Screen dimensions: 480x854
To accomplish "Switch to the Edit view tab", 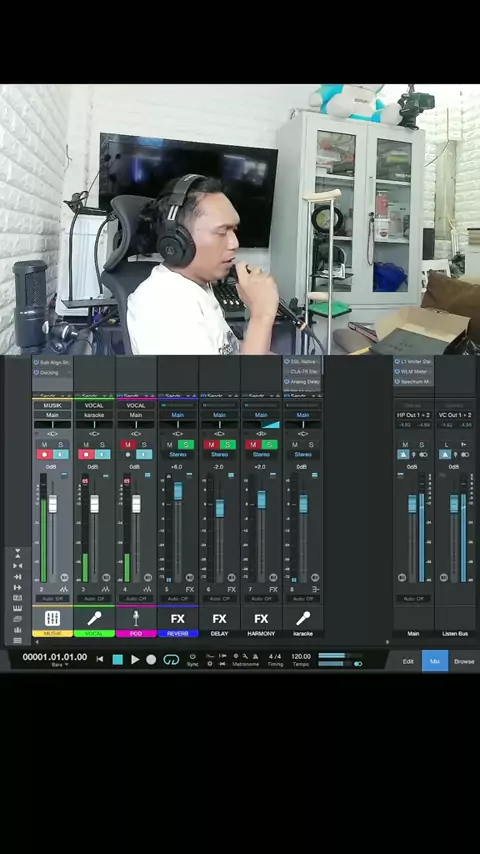I will (x=408, y=661).
